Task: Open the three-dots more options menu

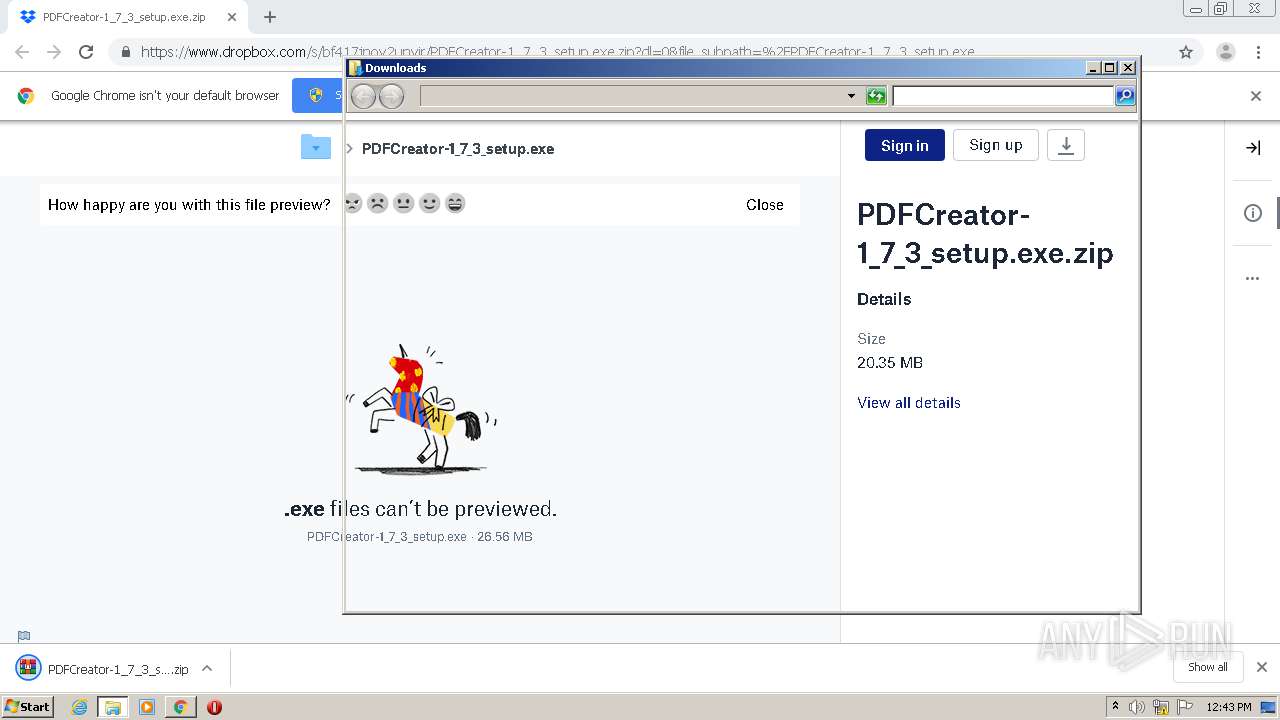Action: (1252, 279)
